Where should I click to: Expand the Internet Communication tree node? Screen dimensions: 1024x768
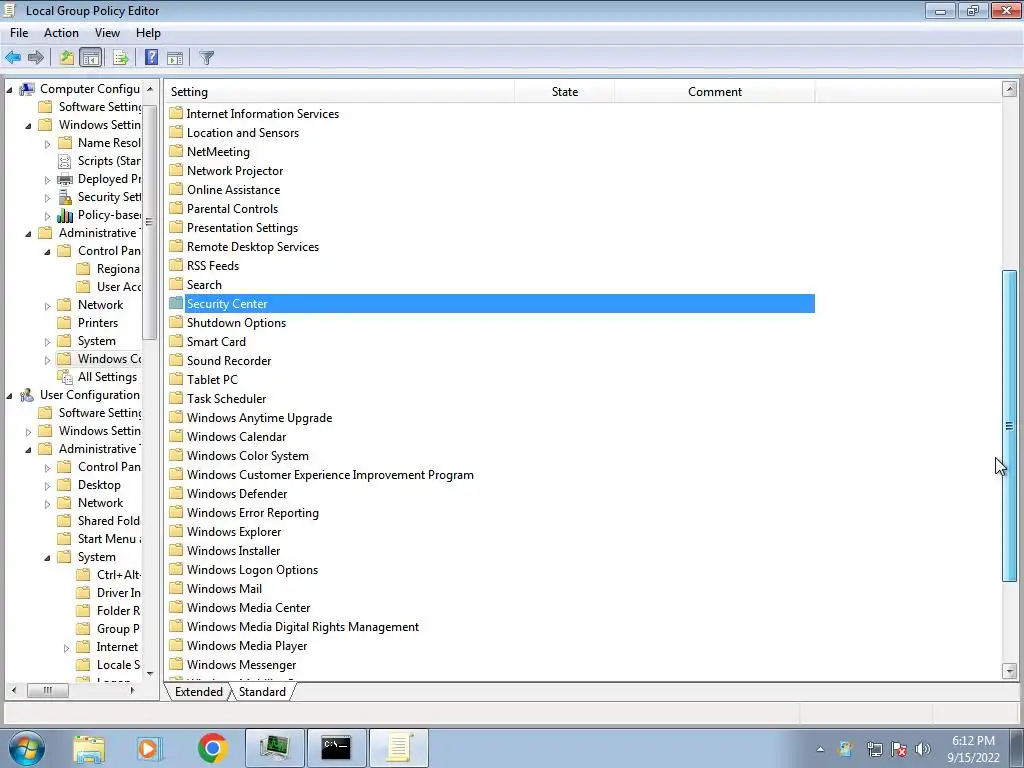66,647
